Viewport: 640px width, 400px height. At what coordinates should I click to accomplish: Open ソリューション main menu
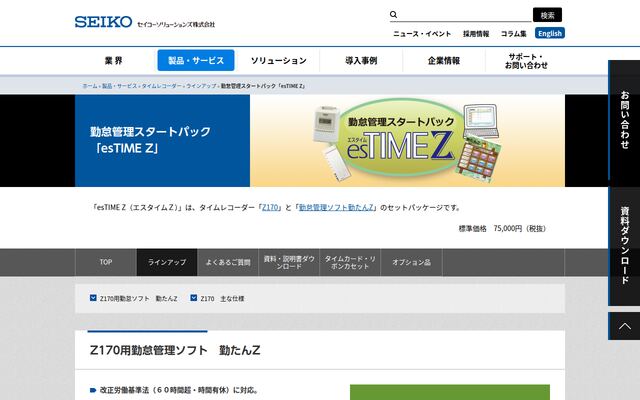tap(279, 60)
